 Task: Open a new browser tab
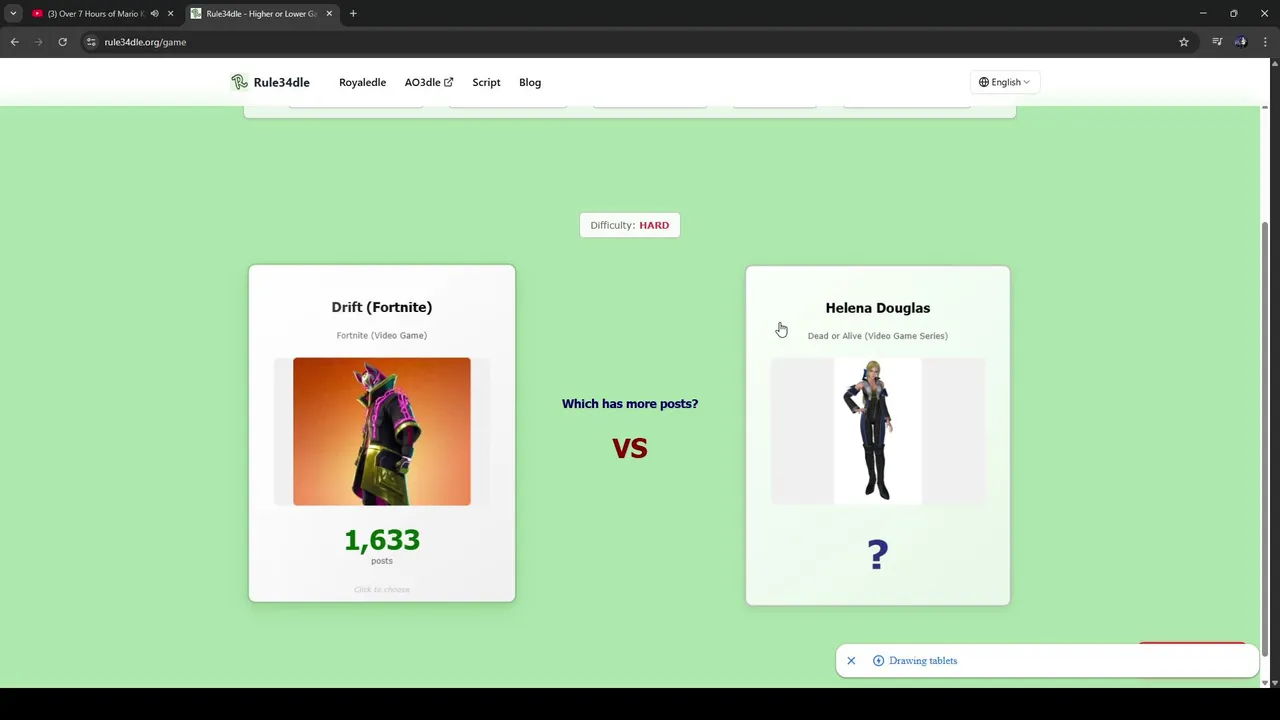click(x=353, y=14)
